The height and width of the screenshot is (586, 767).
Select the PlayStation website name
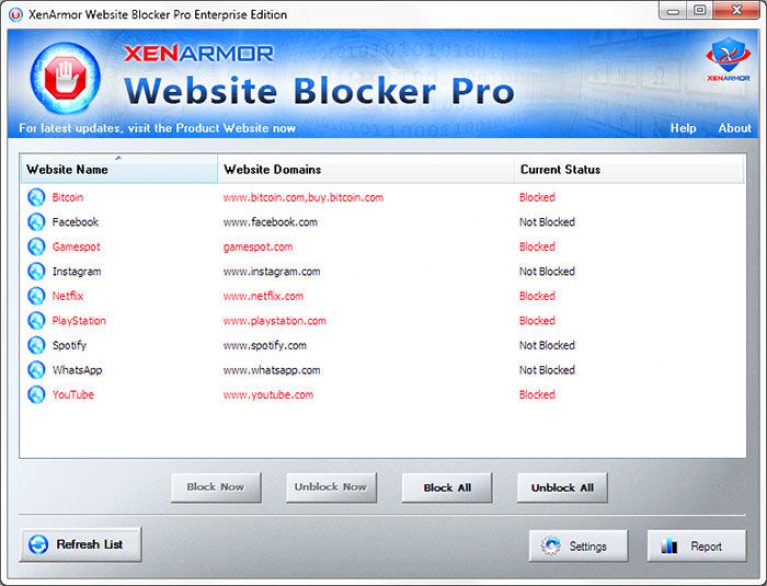tap(79, 321)
